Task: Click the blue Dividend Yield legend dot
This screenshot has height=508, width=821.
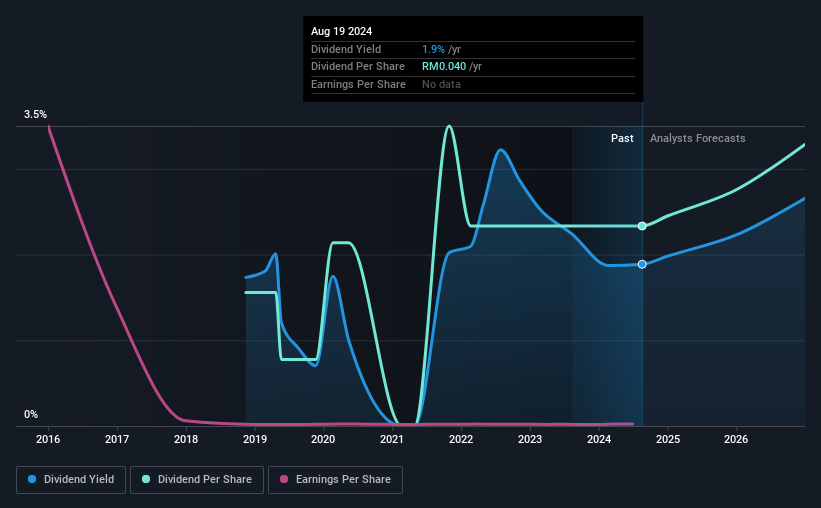Action: (x=32, y=479)
